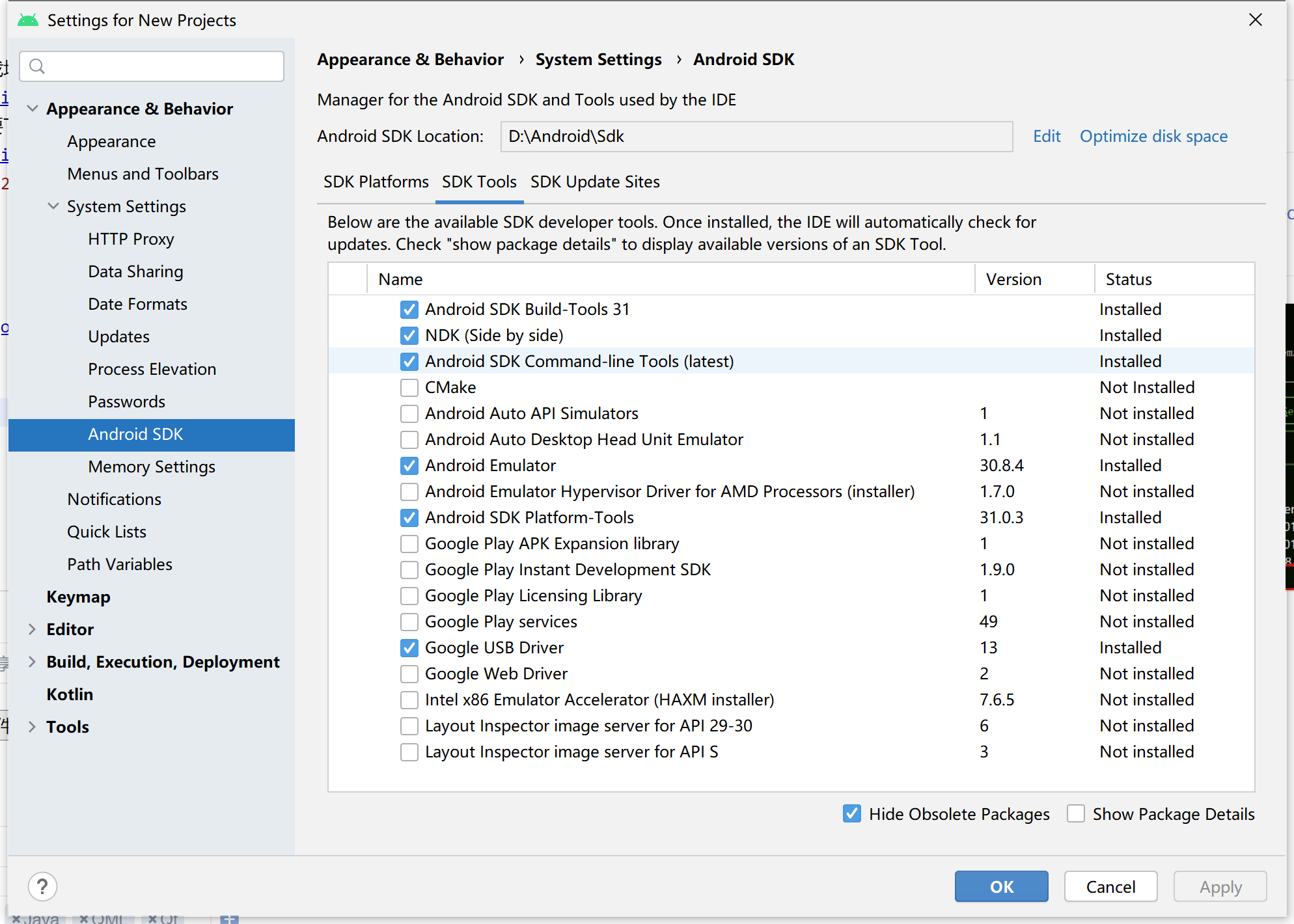This screenshot has height=924, width=1294.
Task: Toggle Hide Obsolete Packages
Action: click(852, 813)
